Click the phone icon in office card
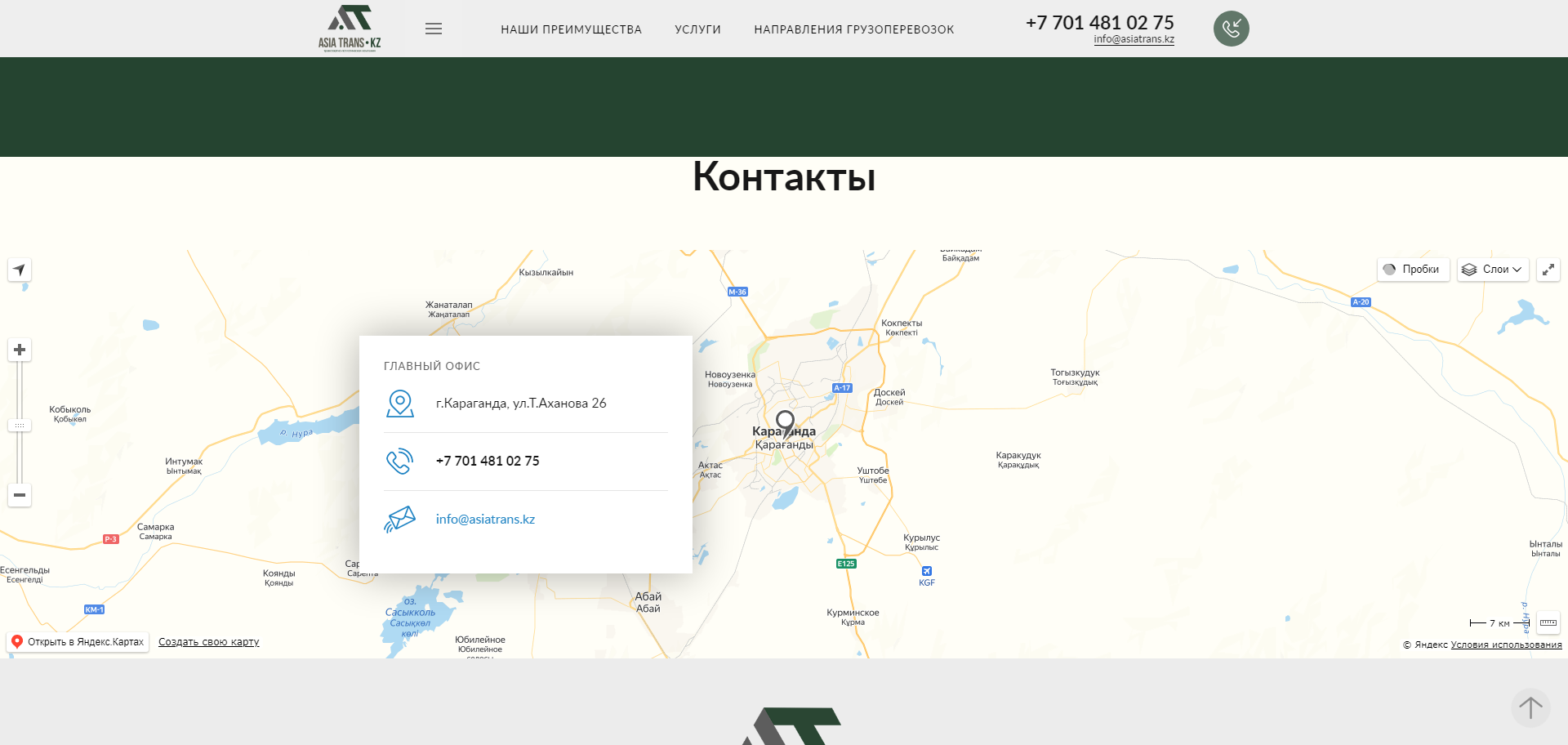The width and height of the screenshot is (1568, 745). coord(400,462)
